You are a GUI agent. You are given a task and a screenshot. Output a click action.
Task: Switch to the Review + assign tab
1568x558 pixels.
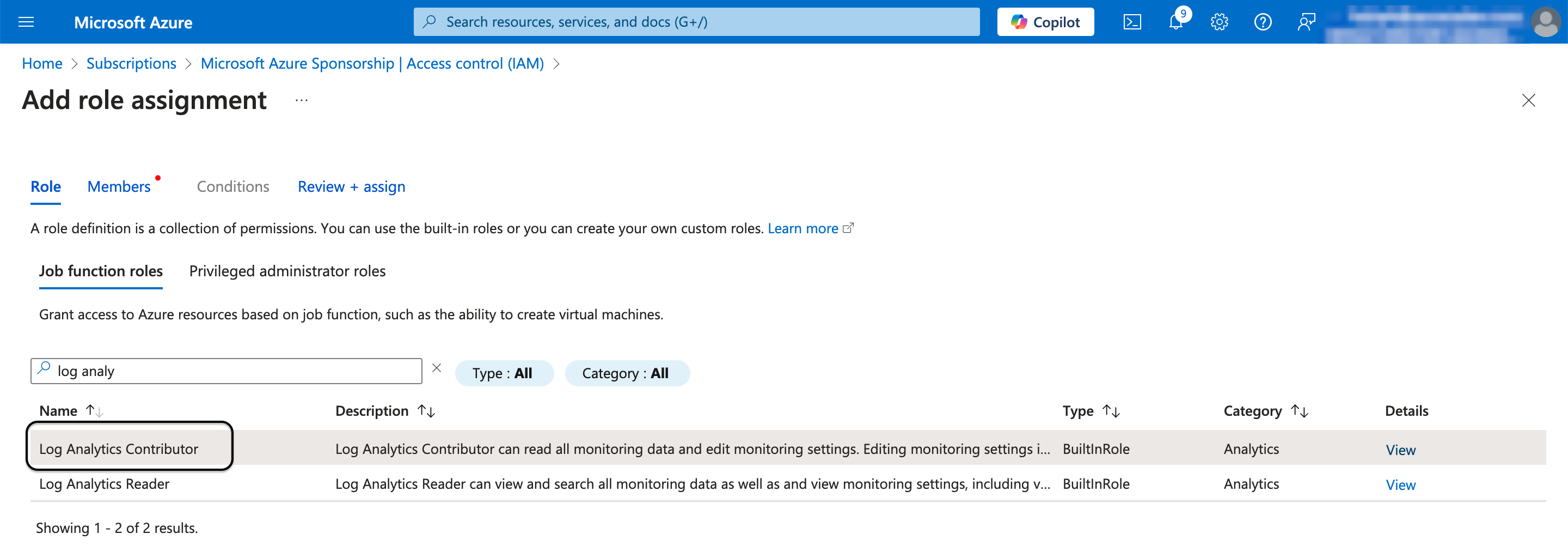pos(351,187)
